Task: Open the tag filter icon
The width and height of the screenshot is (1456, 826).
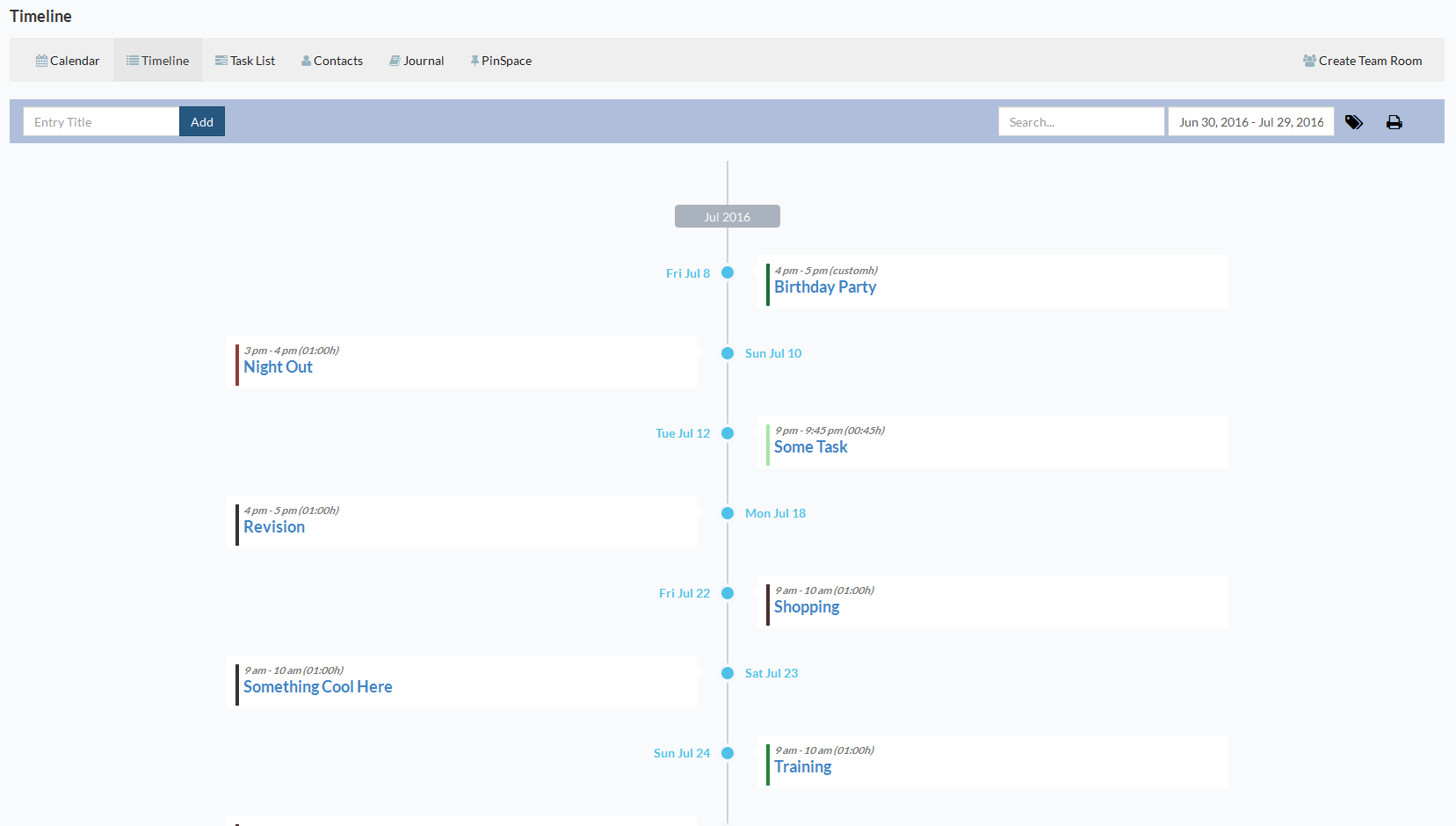Action: click(1354, 122)
